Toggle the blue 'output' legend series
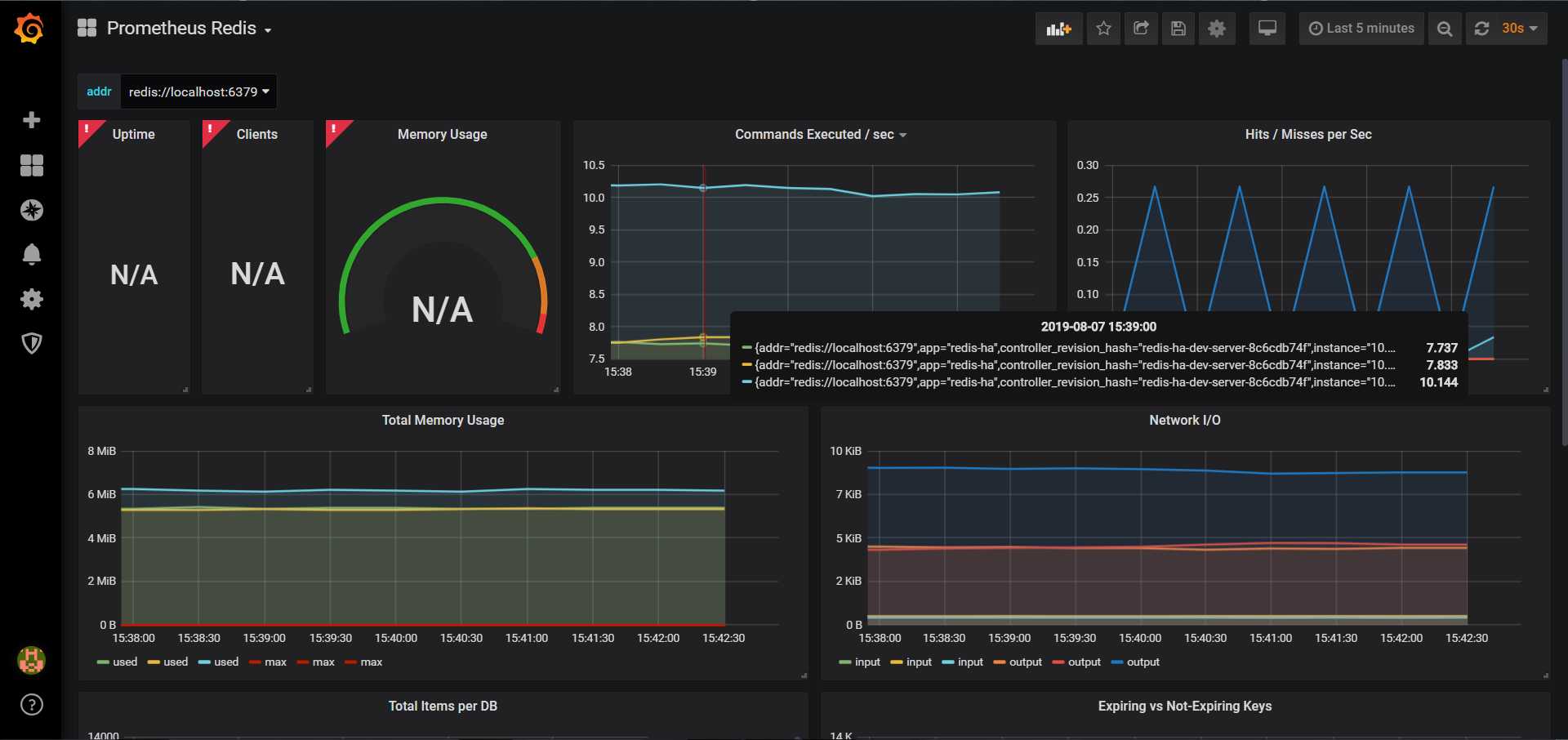Image resolution: width=1568 pixels, height=740 pixels. point(1143,662)
